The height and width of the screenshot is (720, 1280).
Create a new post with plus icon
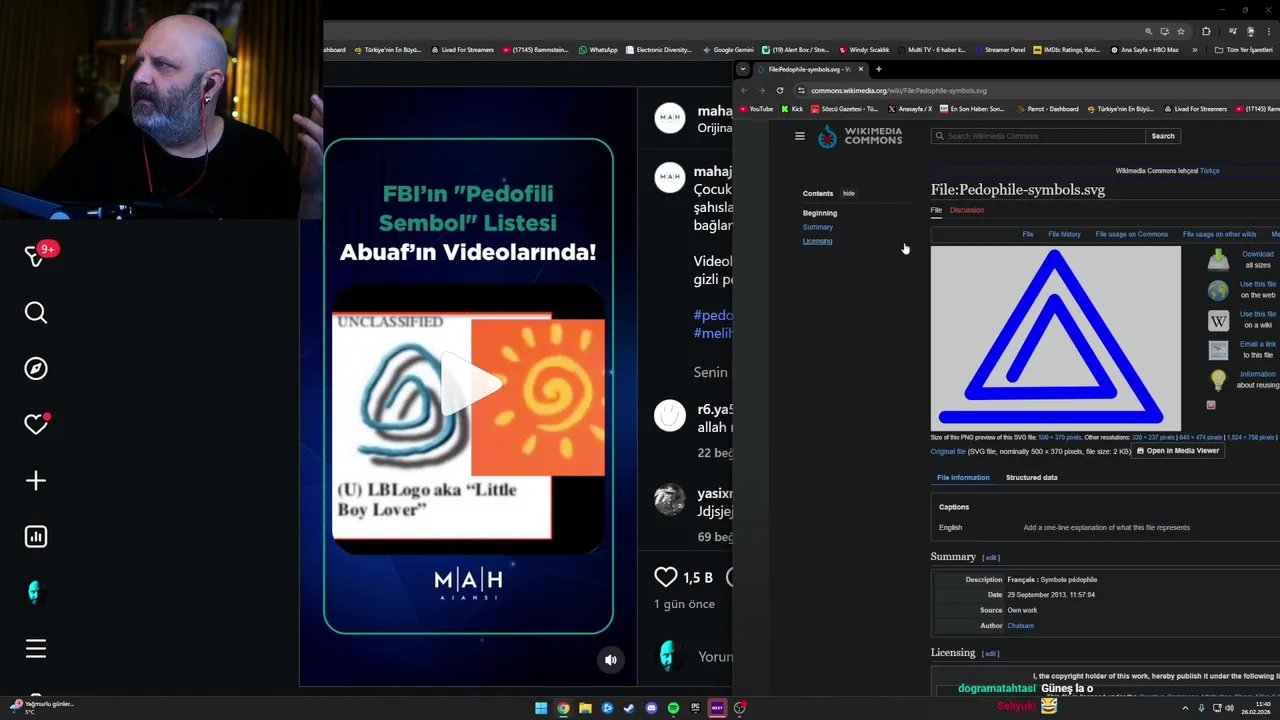pos(36,481)
